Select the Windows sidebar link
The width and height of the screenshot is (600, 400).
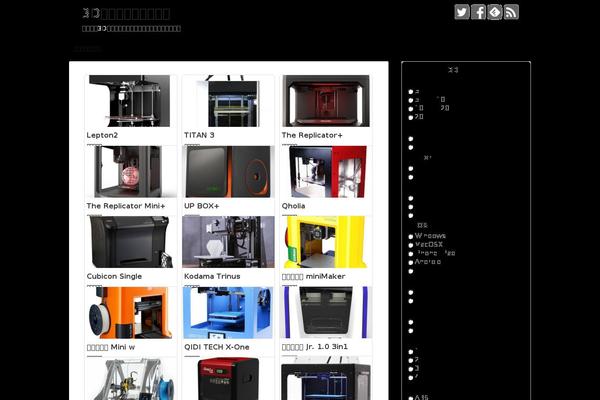tap(430, 236)
